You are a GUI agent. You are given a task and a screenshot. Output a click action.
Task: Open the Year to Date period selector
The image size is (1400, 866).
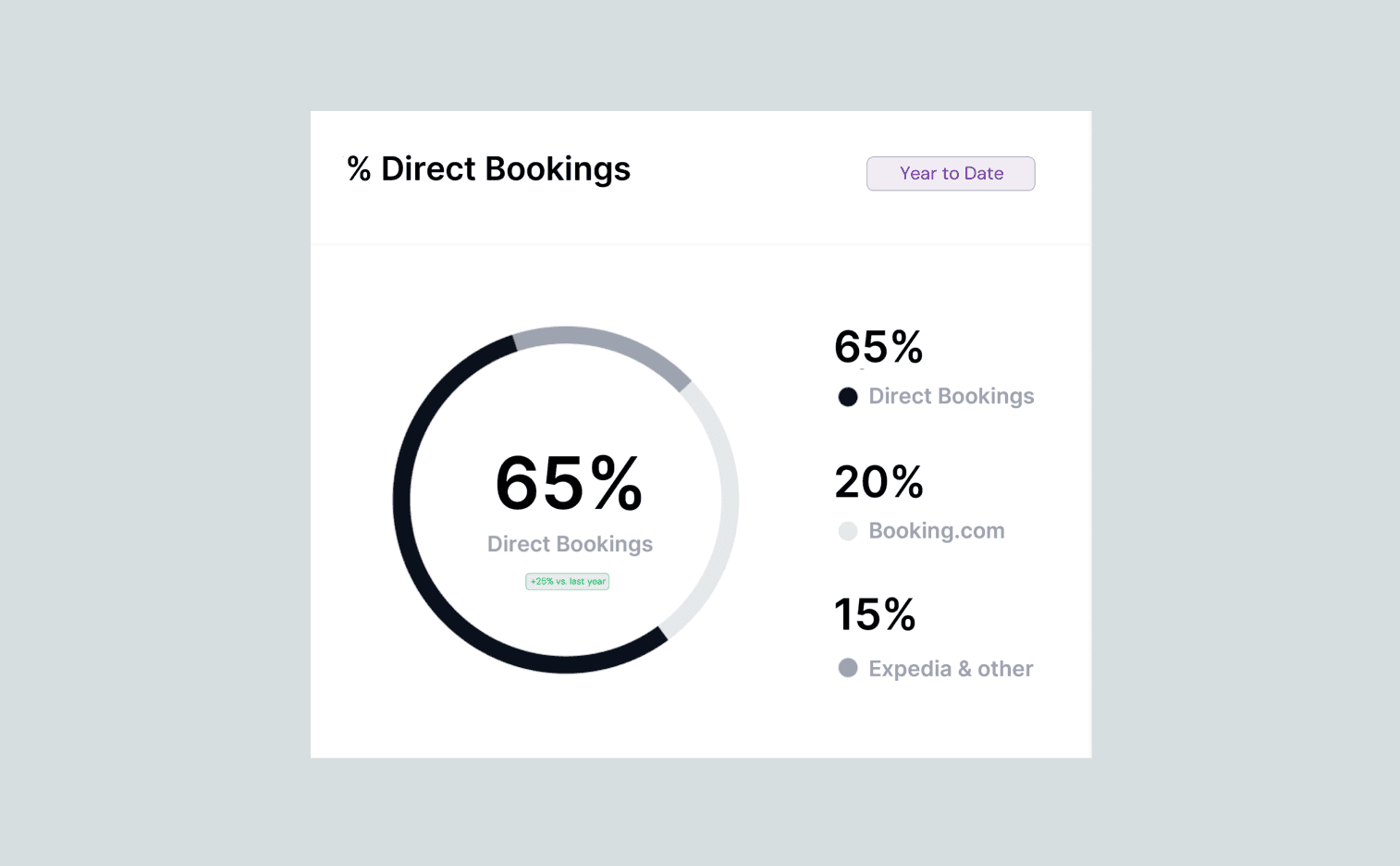(951, 173)
